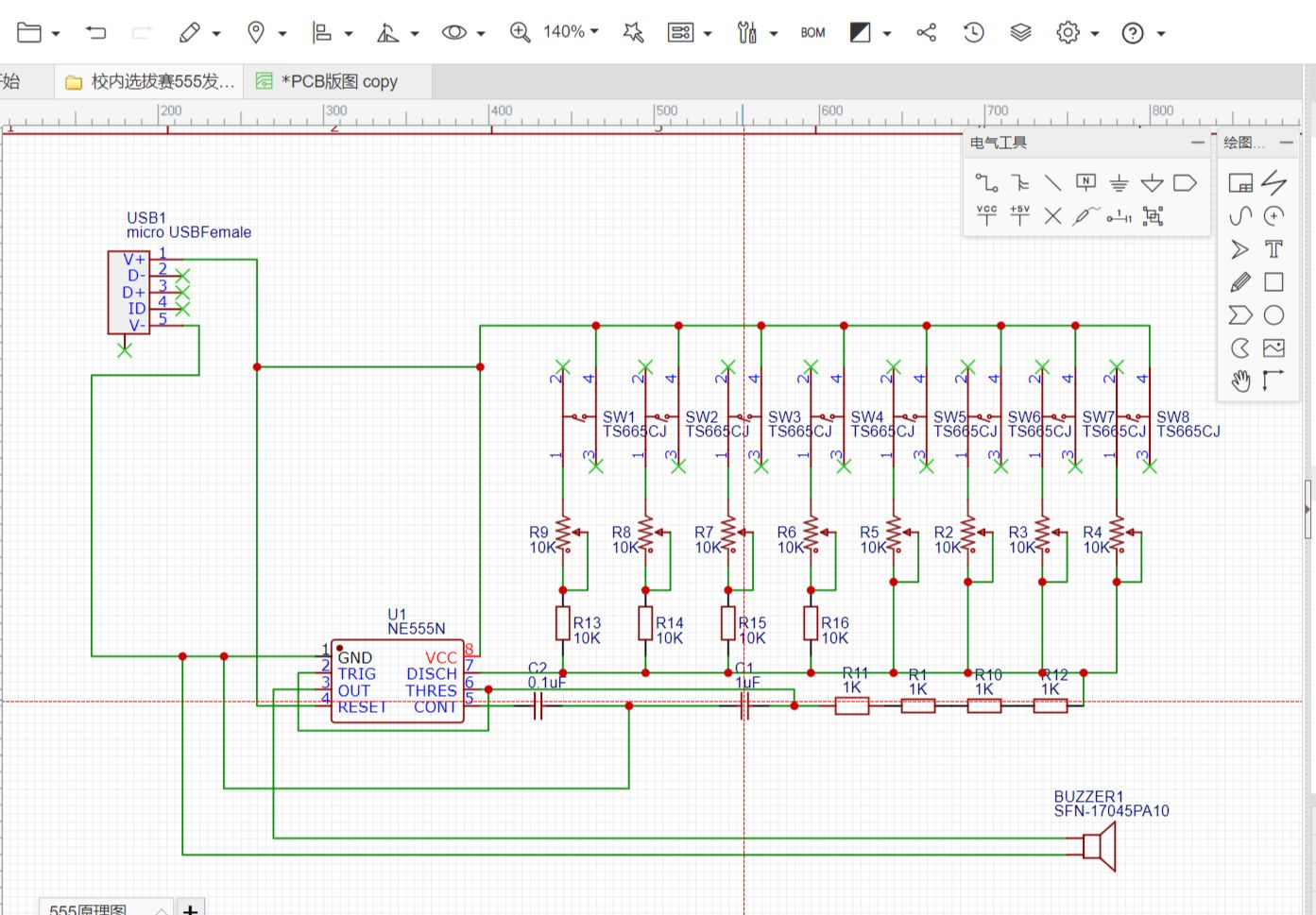Click the zoom-in magnifier icon

click(520, 32)
